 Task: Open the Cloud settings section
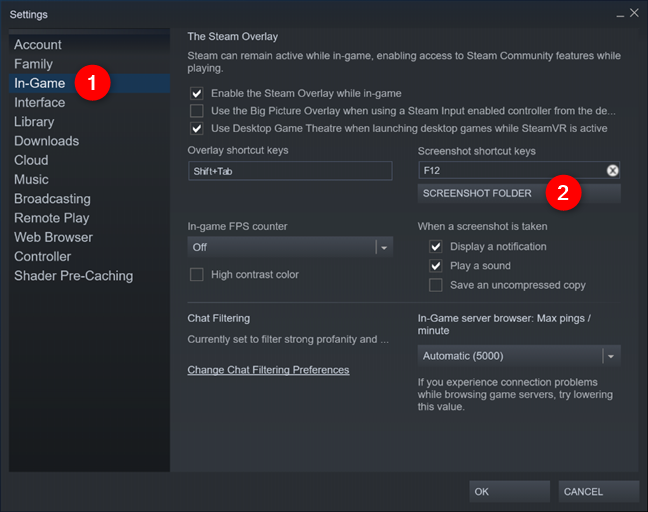(89, 160)
